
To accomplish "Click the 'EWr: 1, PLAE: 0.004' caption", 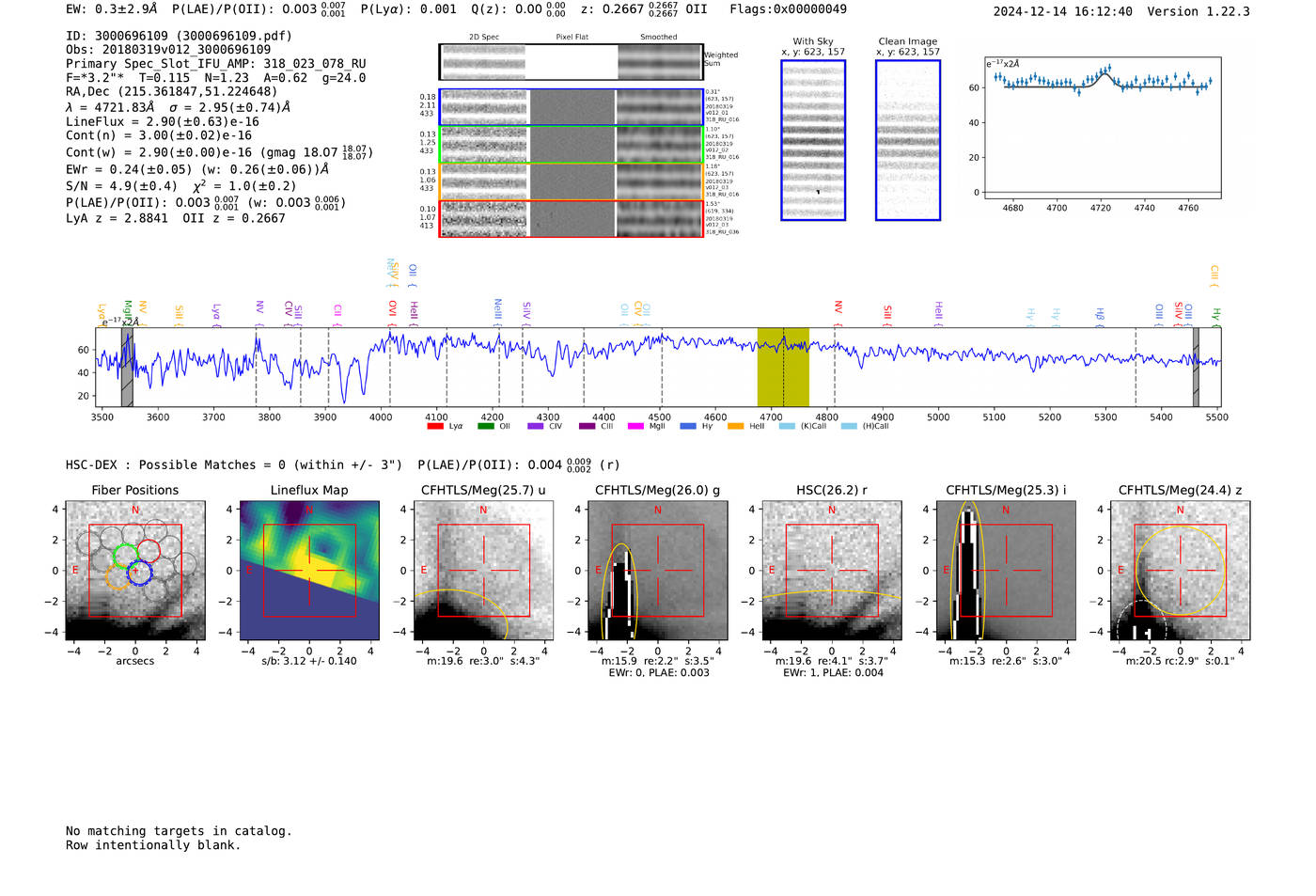I will pyautogui.click(x=832, y=673).
